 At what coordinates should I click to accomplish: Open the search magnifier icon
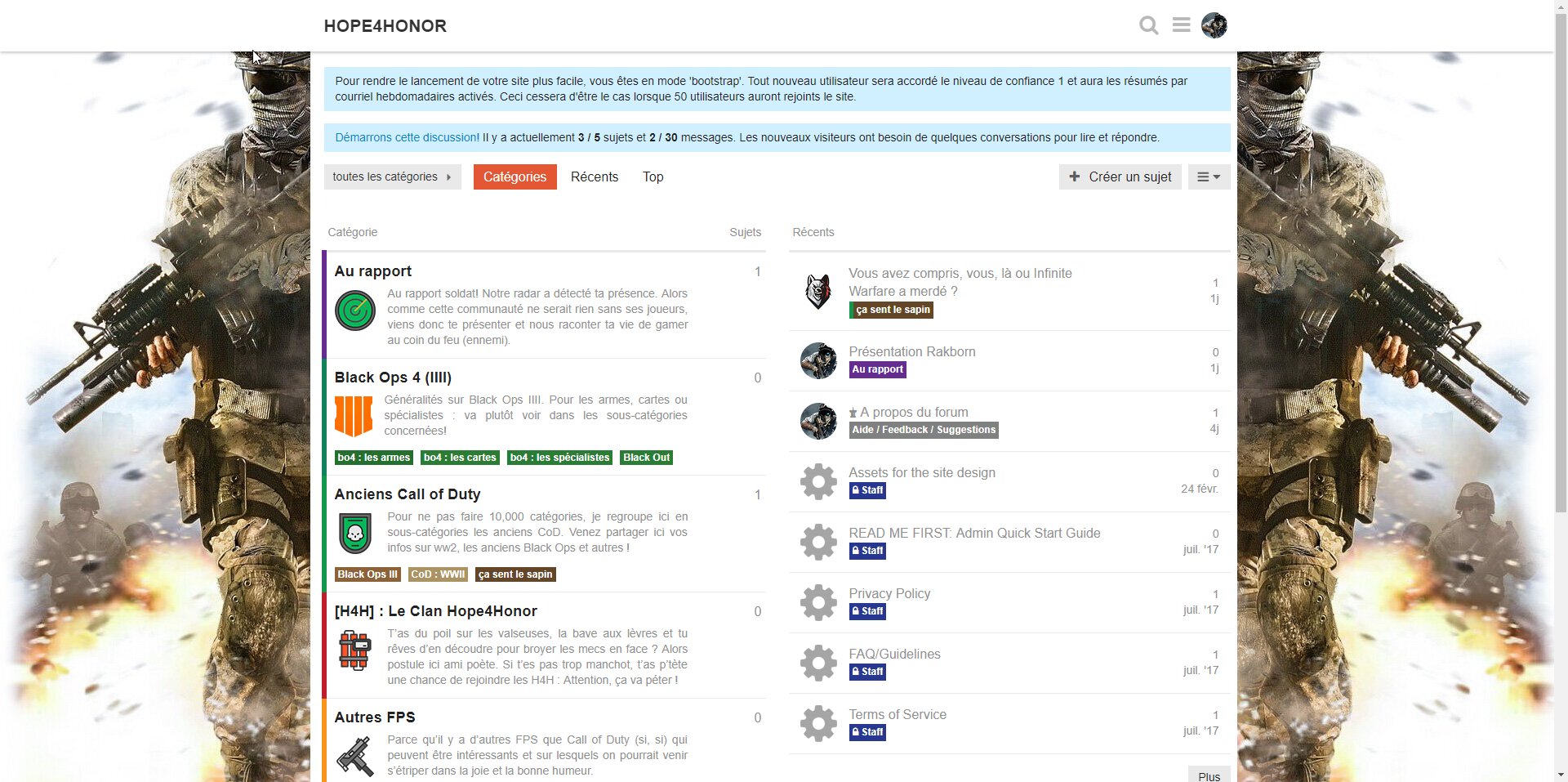(1149, 25)
